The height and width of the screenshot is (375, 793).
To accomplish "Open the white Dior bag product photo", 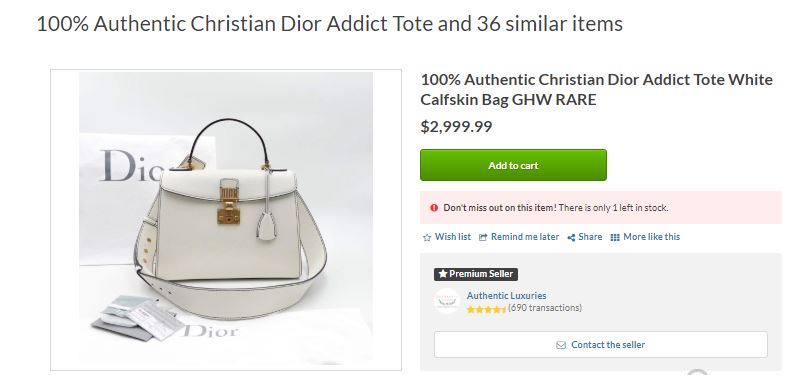I will [x=226, y=219].
